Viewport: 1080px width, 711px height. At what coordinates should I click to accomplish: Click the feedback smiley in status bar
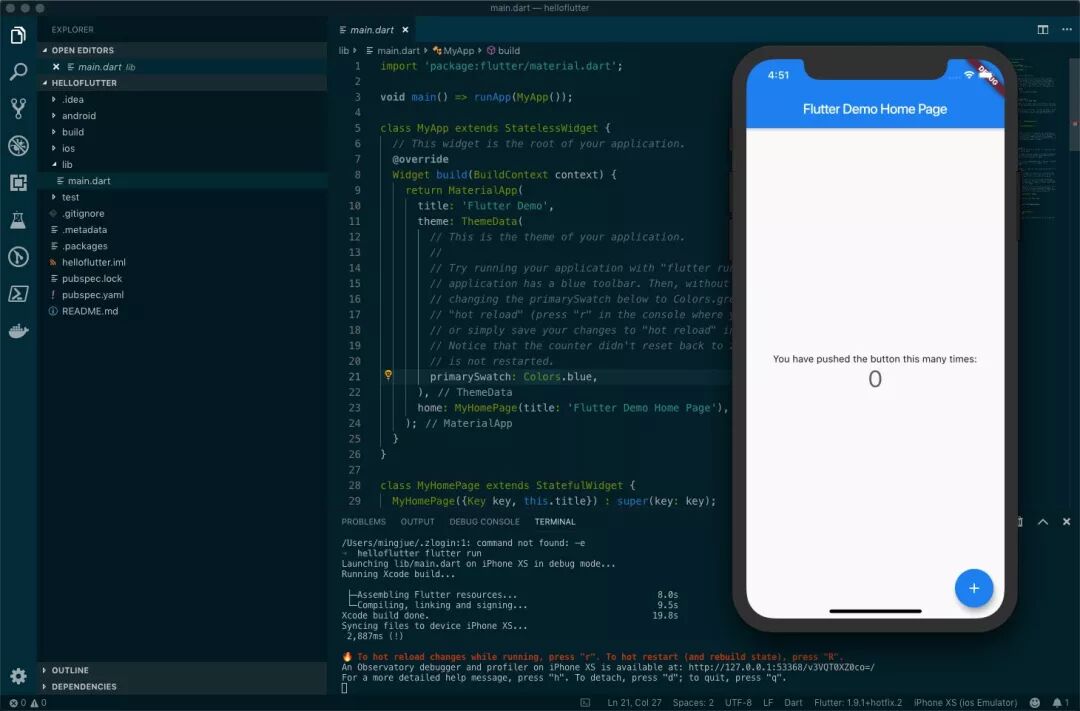tap(1035, 703)
